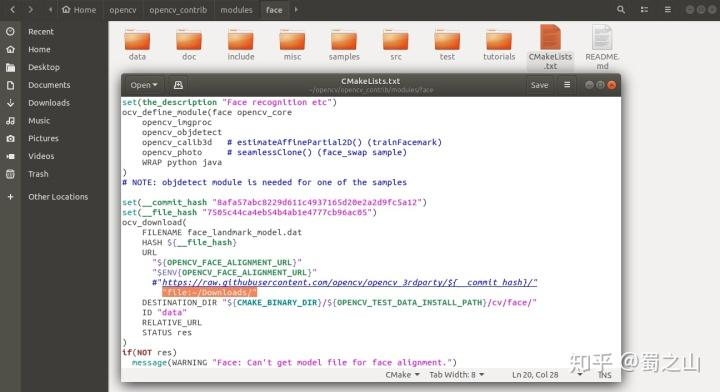
Task: Click the highlighted file:~/Downloads/ text
Action: 209,292
